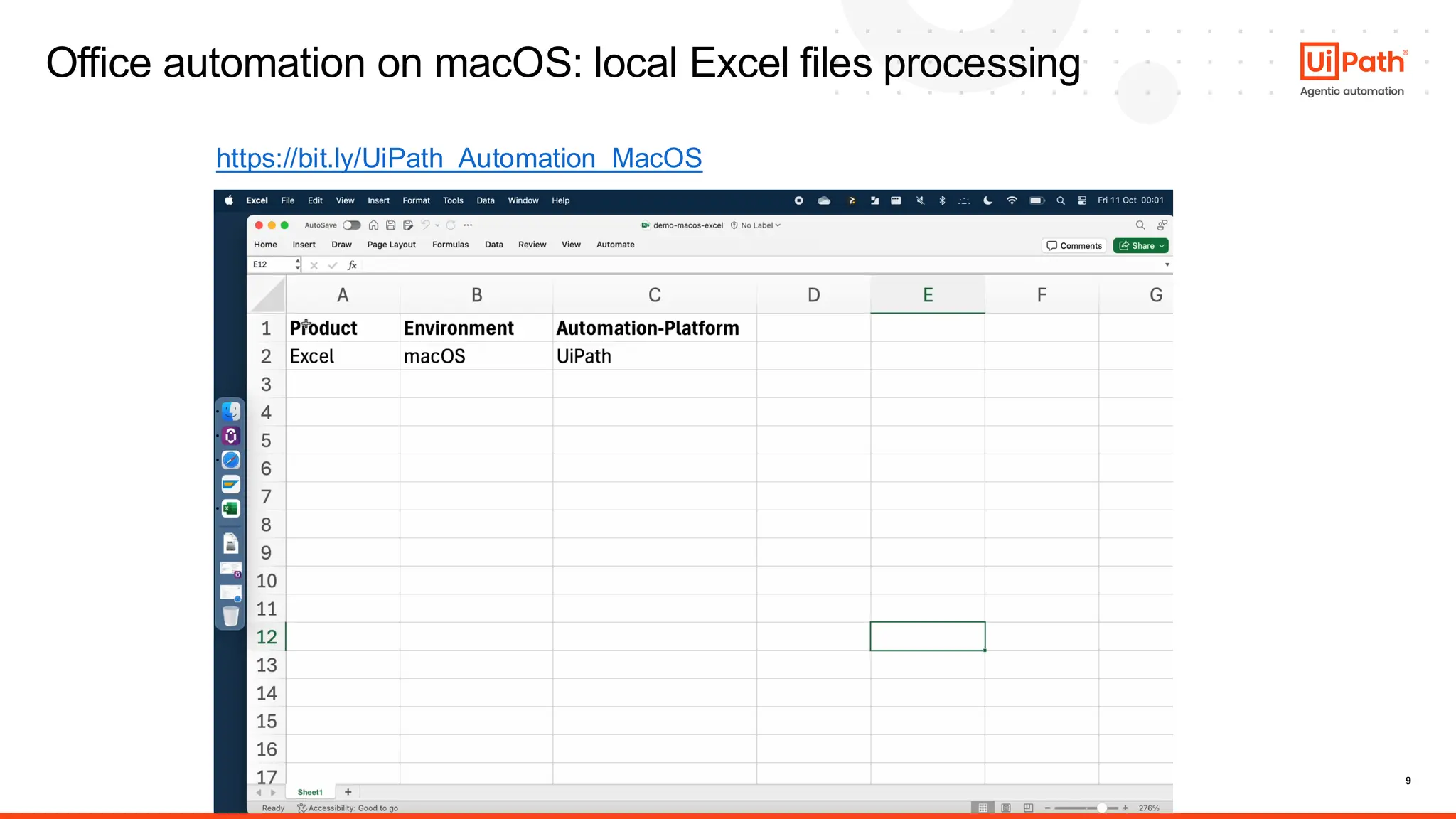The width and height of the screenshot is (1456, 819).
Task: Click the Redo arrow icon
Action: coord(451,225)
